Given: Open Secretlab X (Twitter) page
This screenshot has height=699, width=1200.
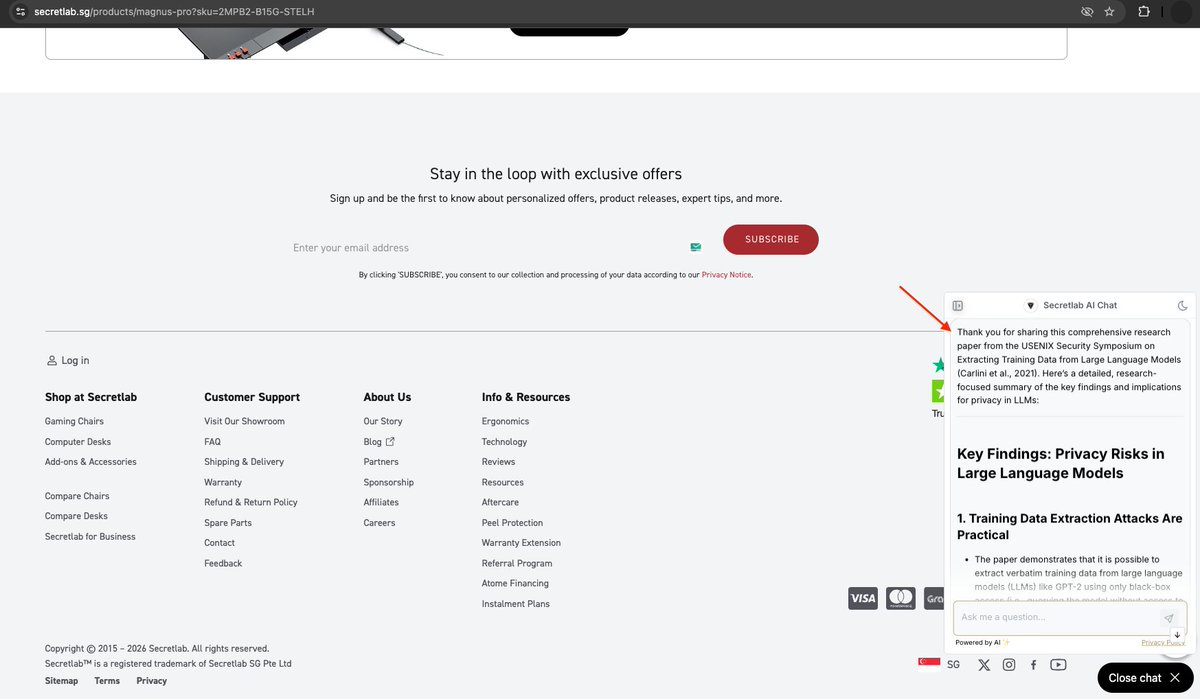Looking at the screenshot, I should pos(984,665).
